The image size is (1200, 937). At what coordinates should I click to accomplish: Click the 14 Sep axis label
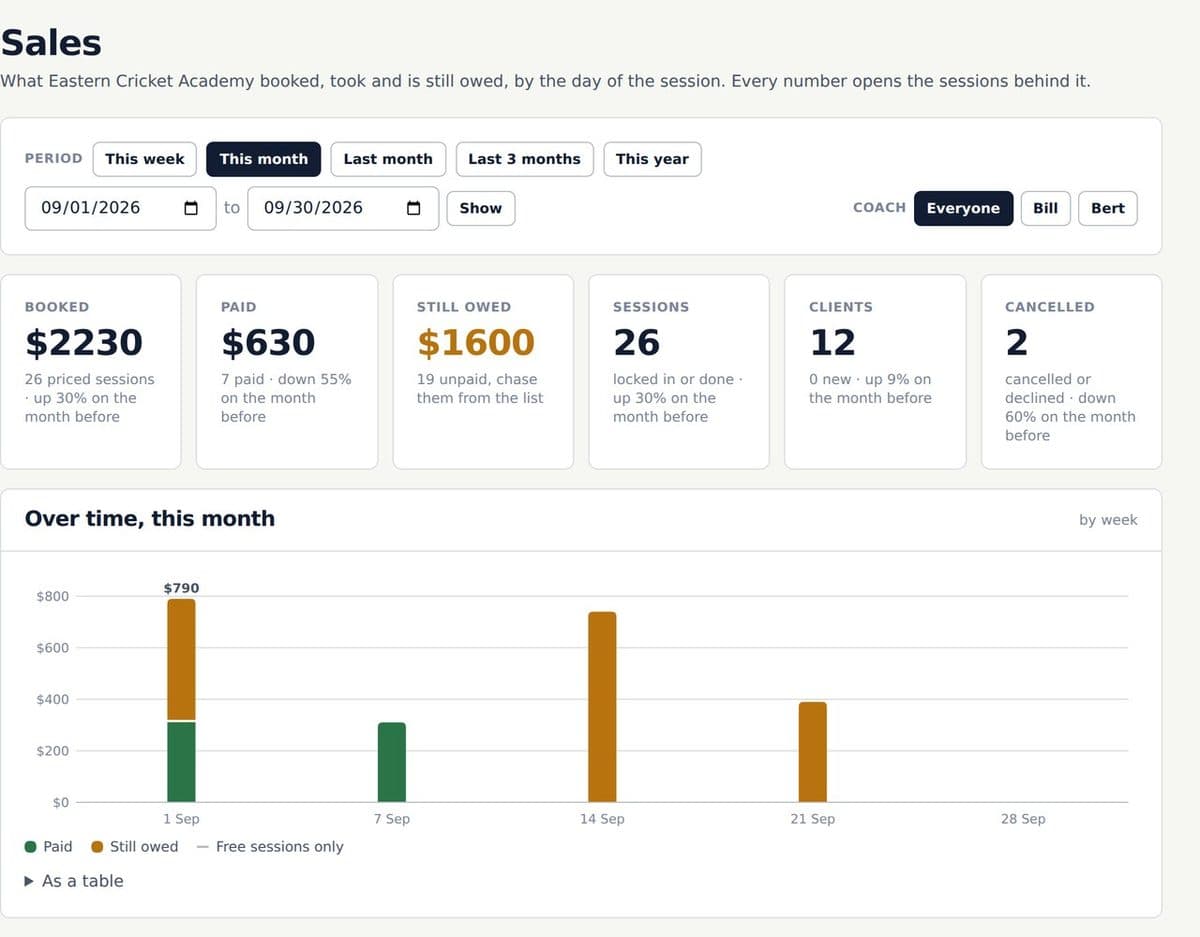(x=602, y=819)
